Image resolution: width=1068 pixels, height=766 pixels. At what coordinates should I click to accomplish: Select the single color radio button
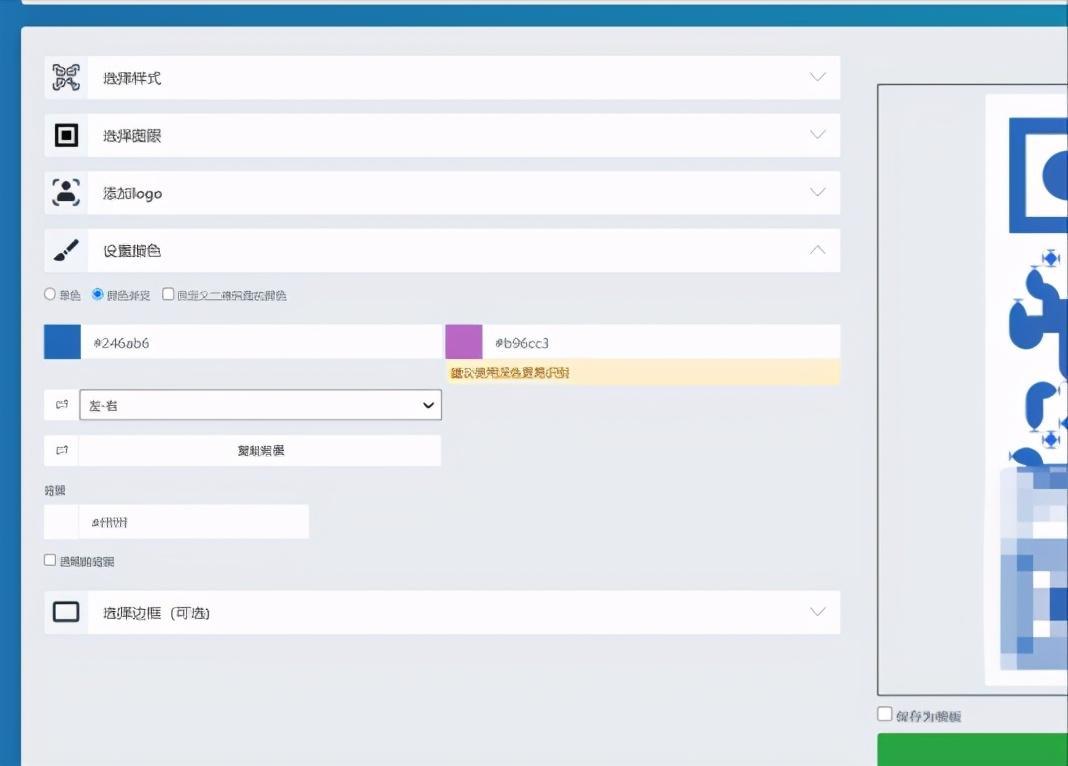[x=50, y=295]
